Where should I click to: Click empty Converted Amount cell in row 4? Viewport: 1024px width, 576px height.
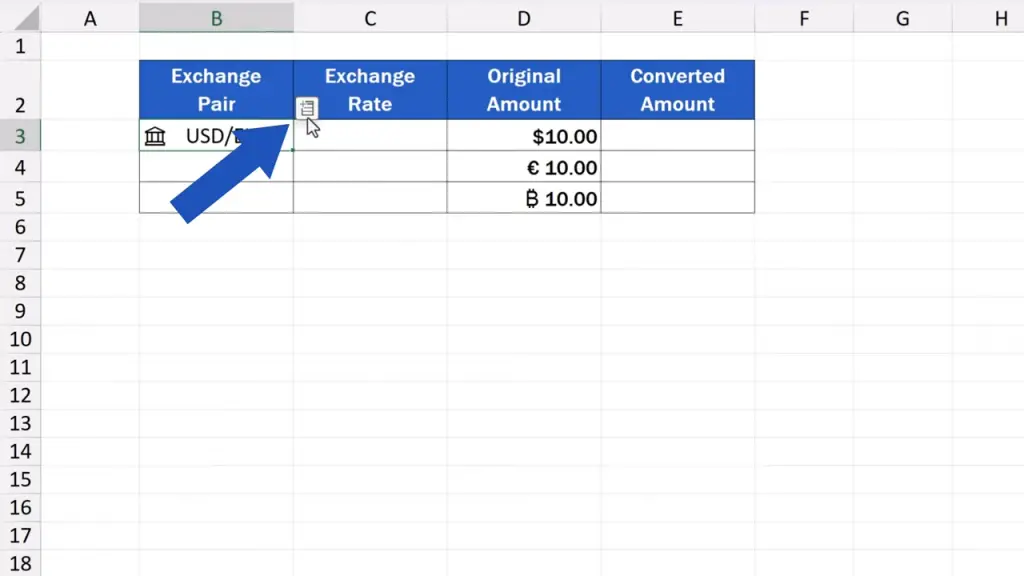677,167
